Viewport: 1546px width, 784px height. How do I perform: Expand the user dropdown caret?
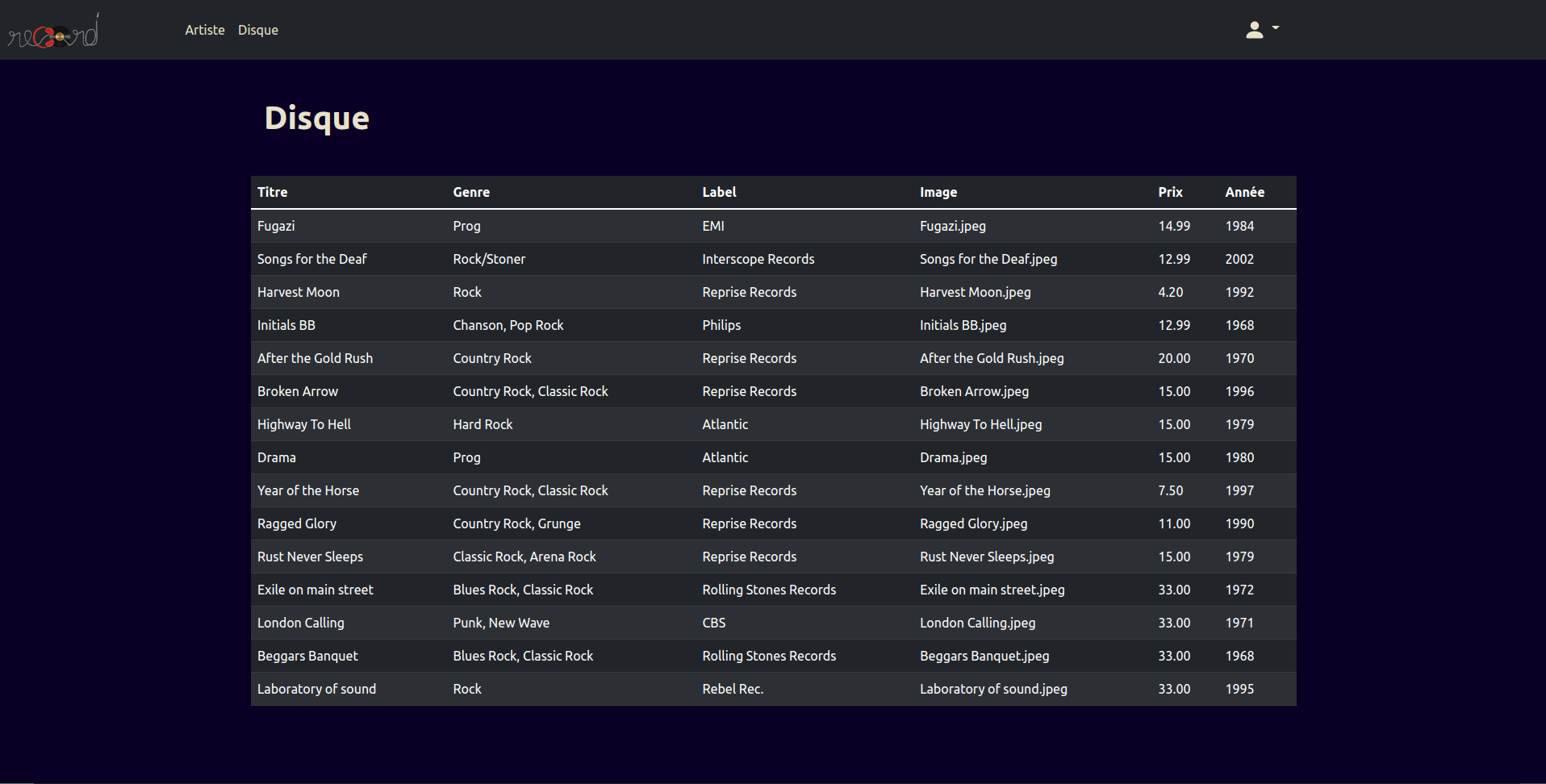coord(1276,27)
